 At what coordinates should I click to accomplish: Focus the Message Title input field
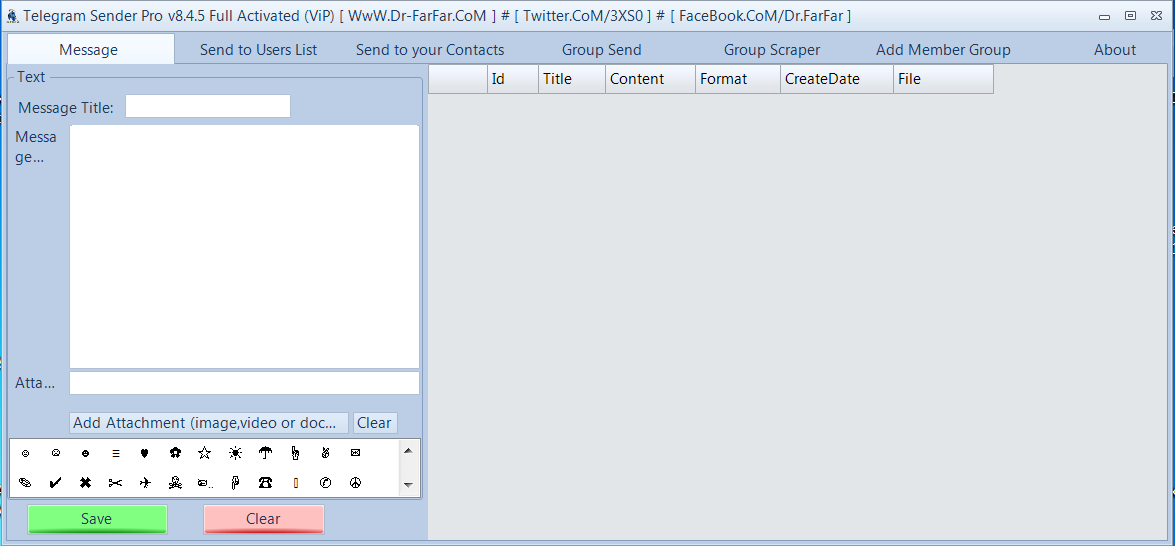(207, 107)
